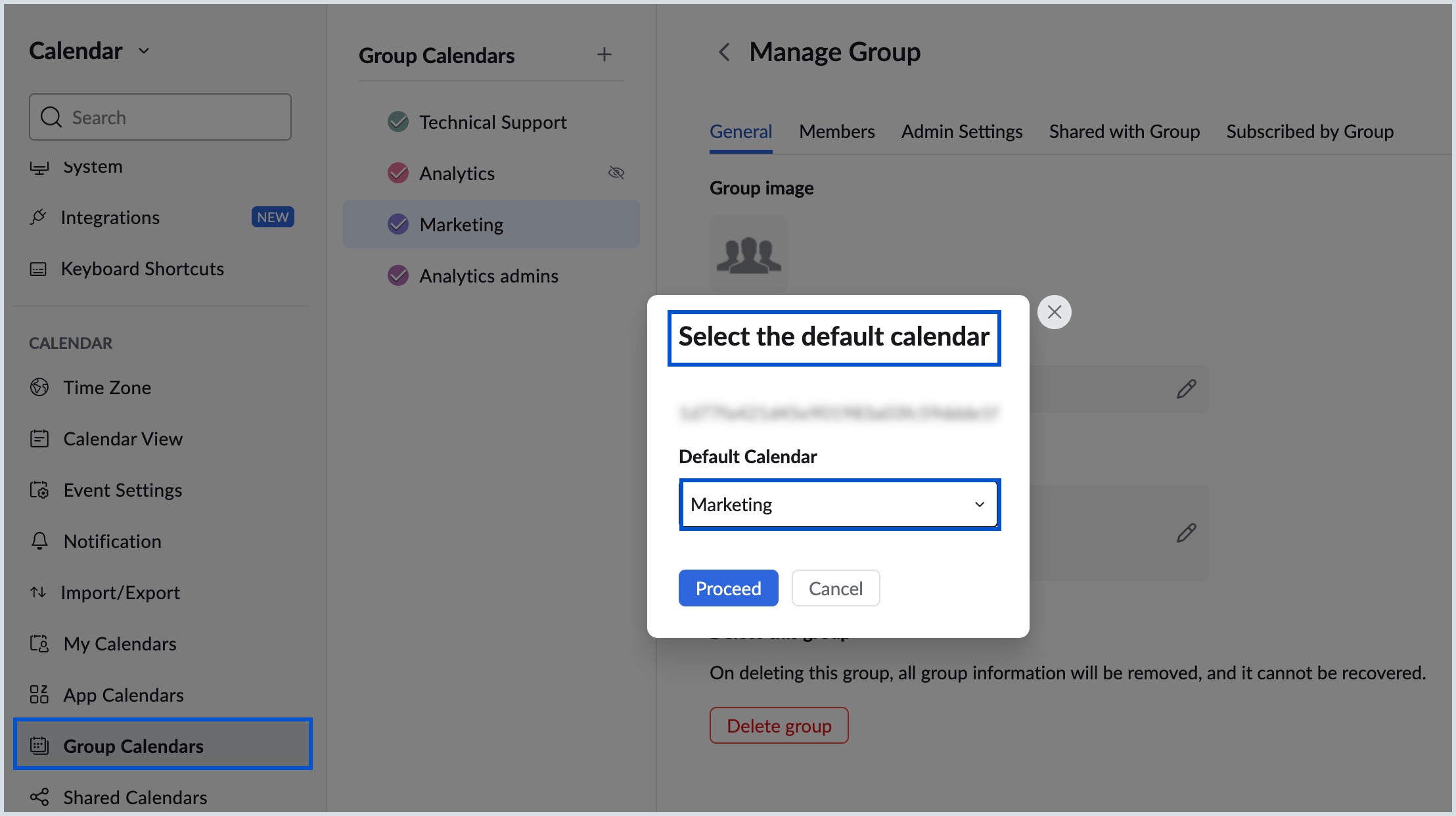Toggle the Technical Support calendar checkmark
This screenshot has height=816, width=1456.
398,122
